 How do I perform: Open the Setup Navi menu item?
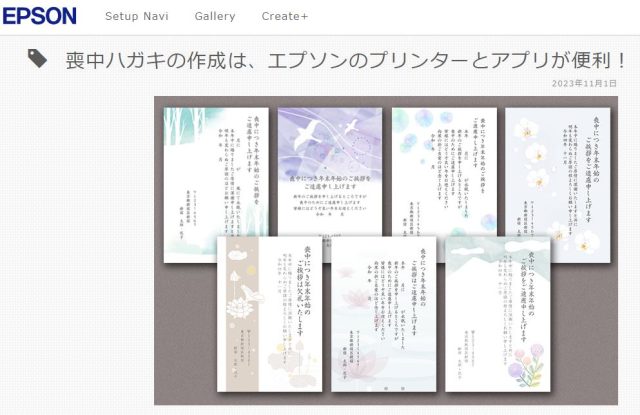[x=139, y=17]
